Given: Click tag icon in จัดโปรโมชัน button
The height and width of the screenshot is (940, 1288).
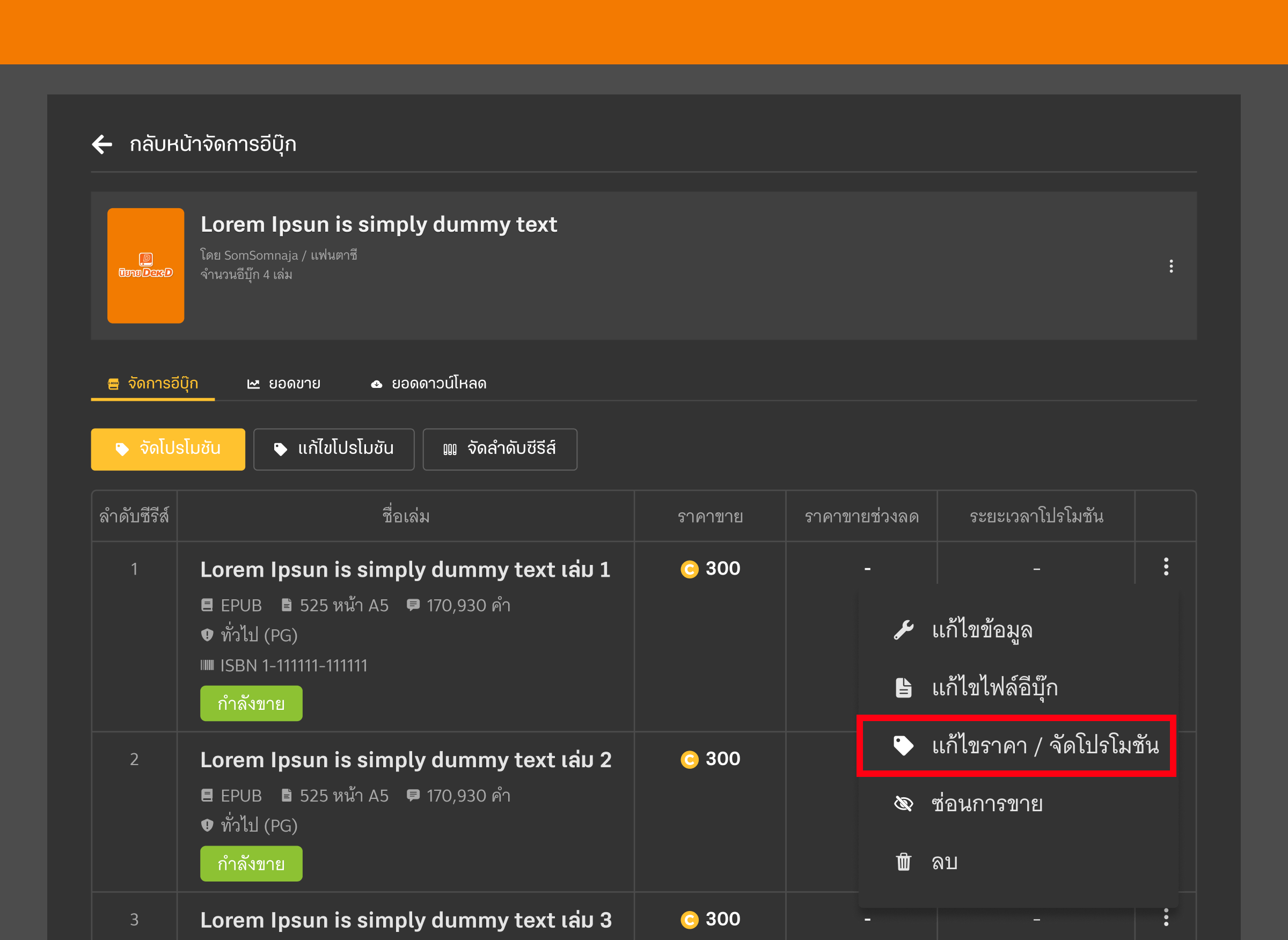Looking at the screenshot, I should tap(122, 449).
